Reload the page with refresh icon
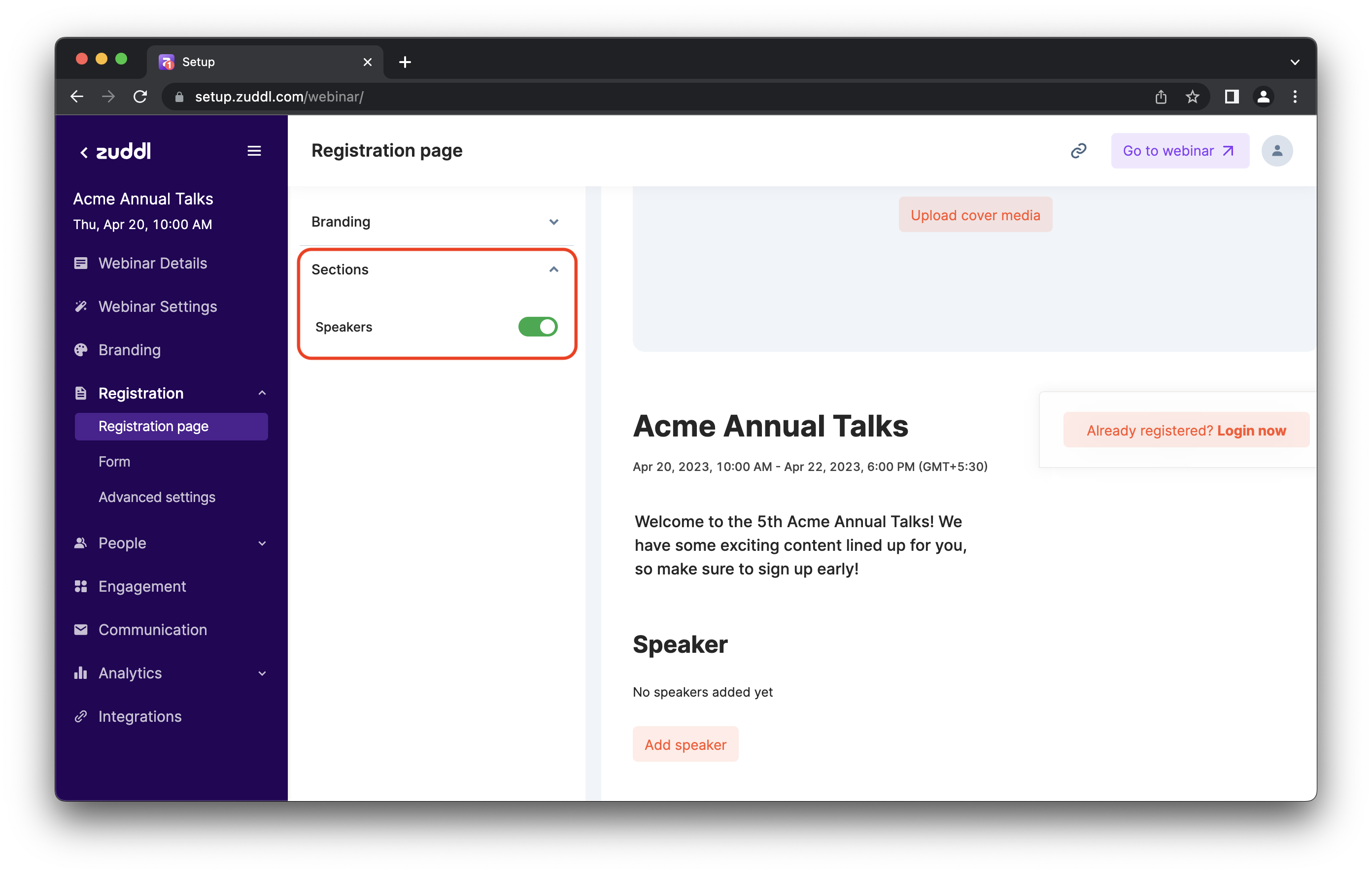 [140, 97]
